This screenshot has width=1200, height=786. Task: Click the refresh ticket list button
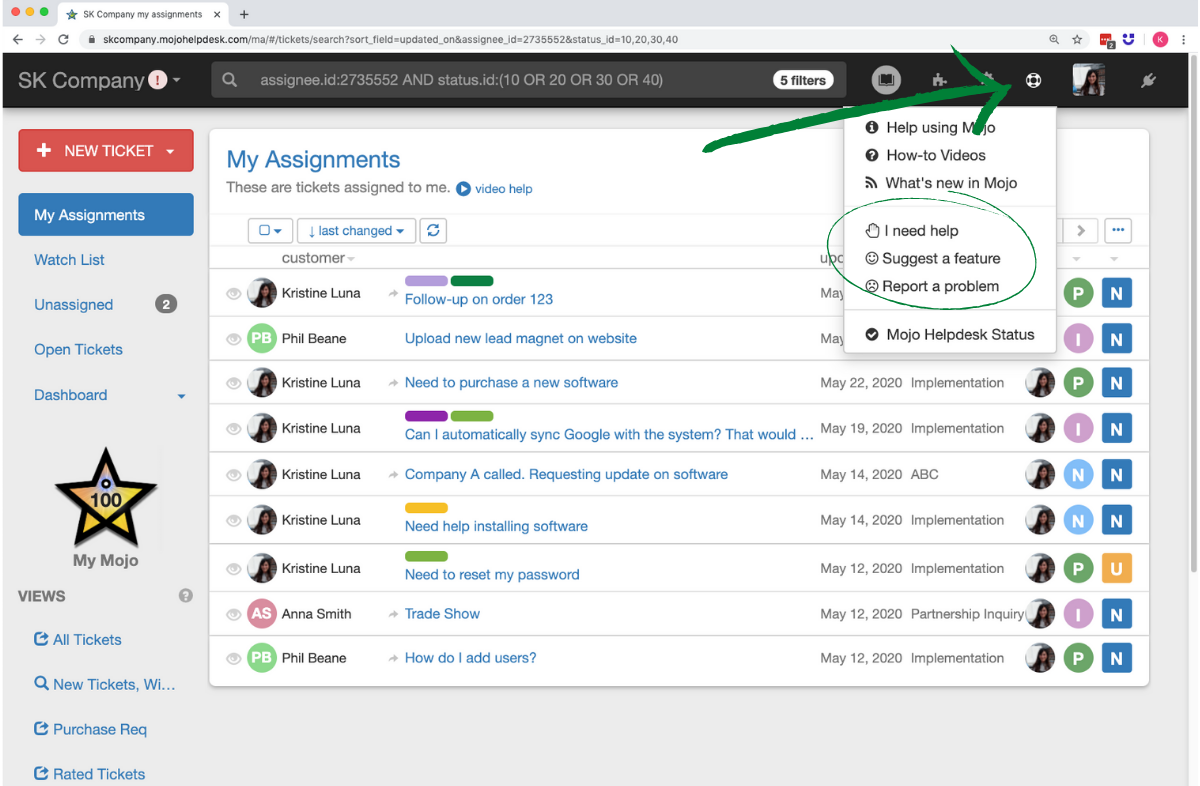click(x=433, y=230)
